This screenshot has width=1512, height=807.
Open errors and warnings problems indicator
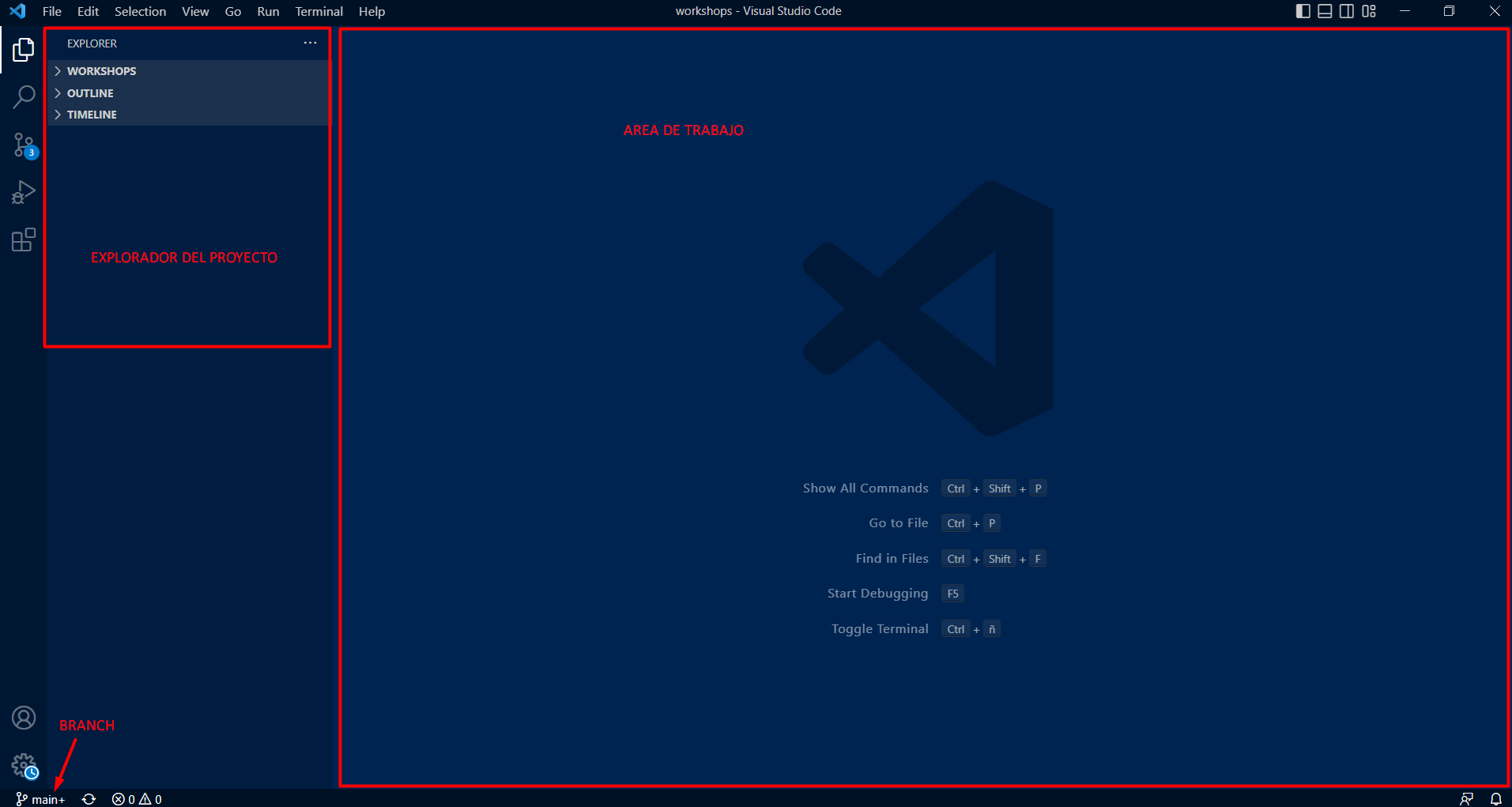pyautogui.click(x=137, y=799)
